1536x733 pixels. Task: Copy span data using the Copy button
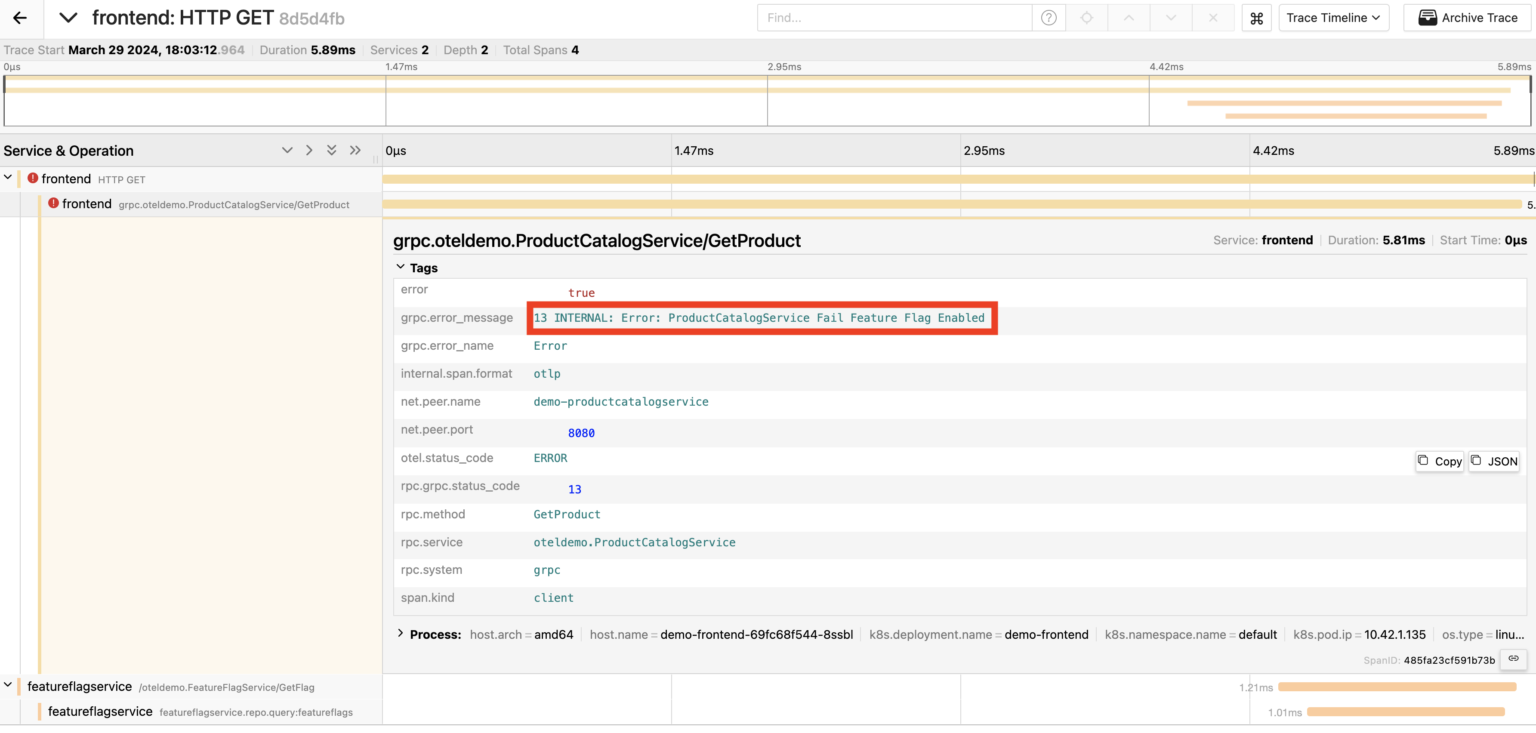(x=1439, y=461)
